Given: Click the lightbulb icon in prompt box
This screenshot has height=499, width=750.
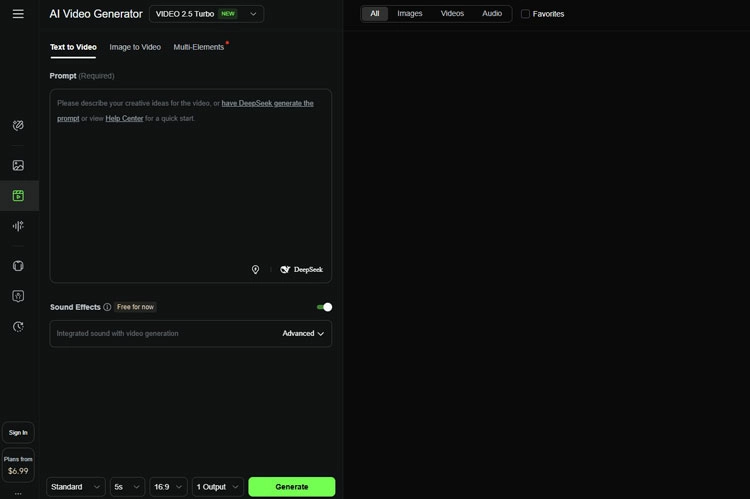Looking at the screenshot, I should pyautogui.click(x=255, y=269).
